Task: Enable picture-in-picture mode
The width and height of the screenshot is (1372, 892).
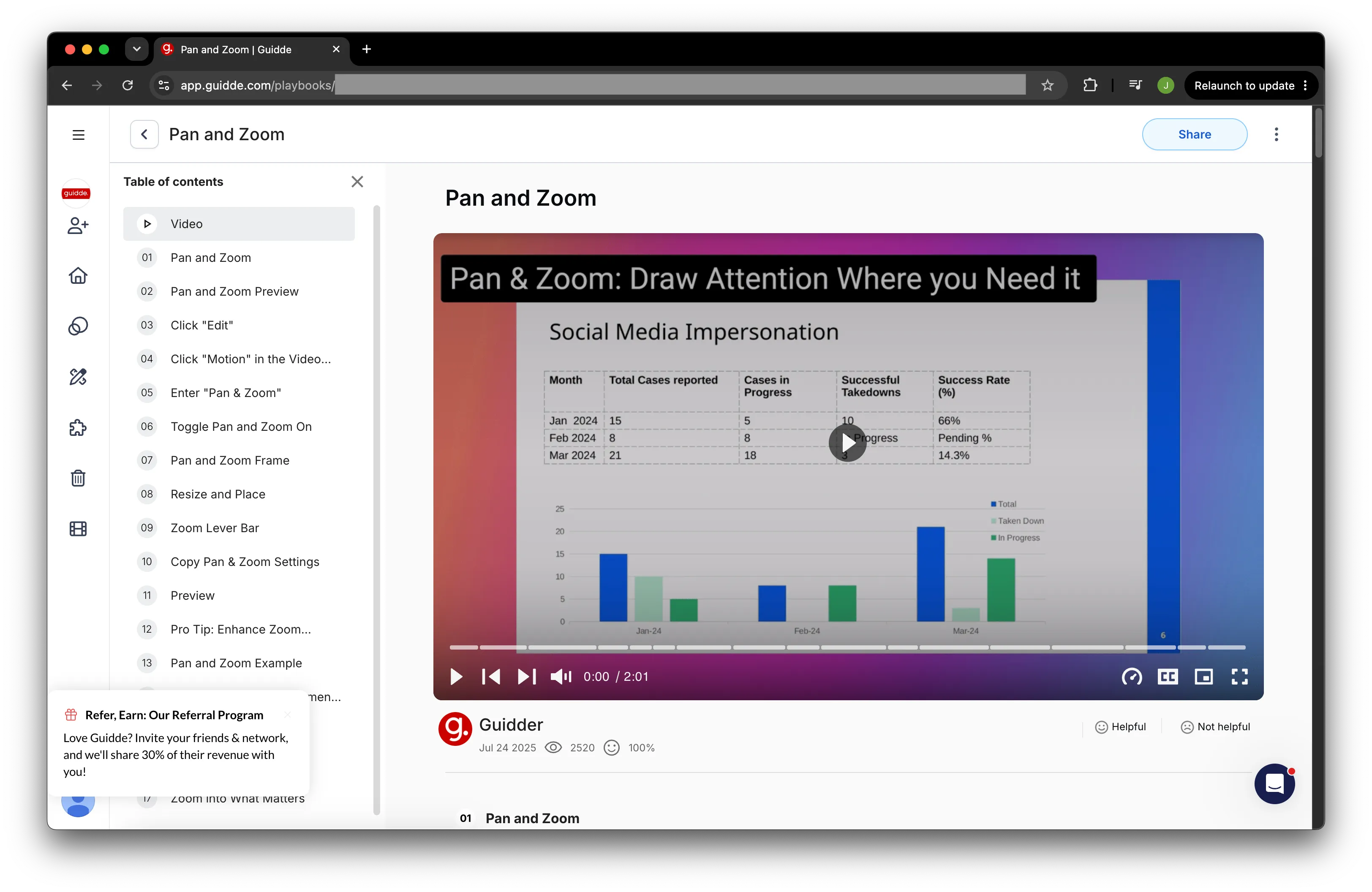Action: 1203,677
